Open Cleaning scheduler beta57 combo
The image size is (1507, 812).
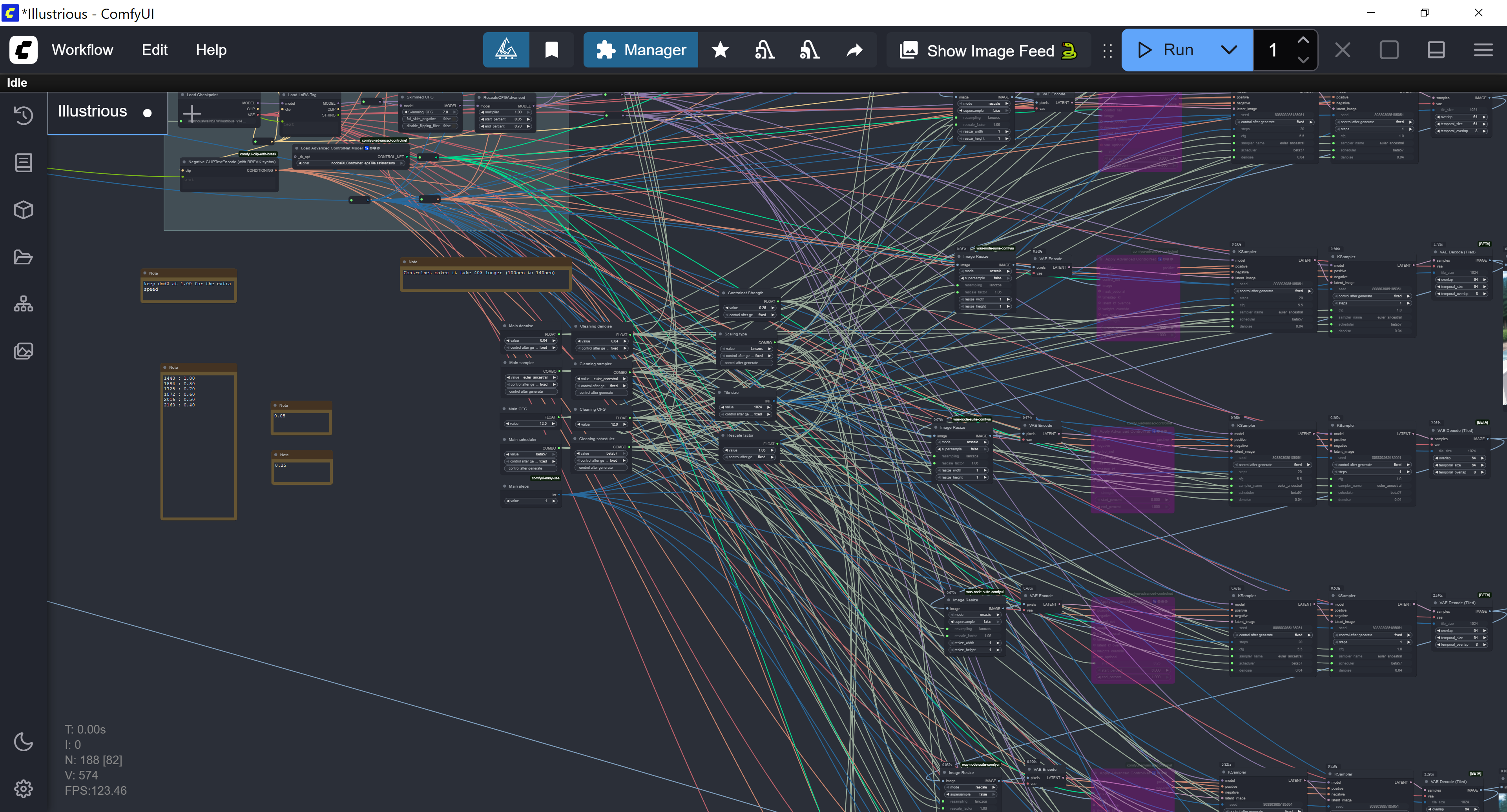point(601,453)
